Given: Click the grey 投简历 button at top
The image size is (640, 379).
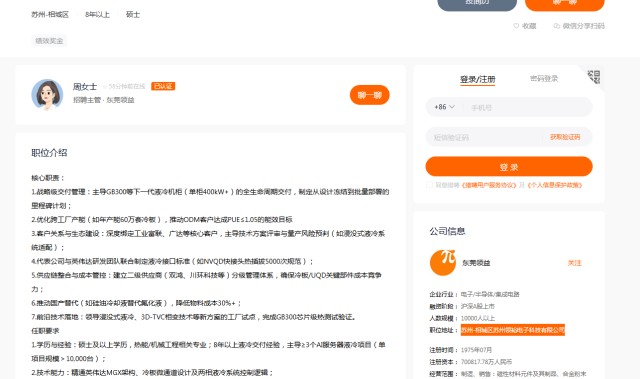Looking at the screenshot, I should click(477, 4).
